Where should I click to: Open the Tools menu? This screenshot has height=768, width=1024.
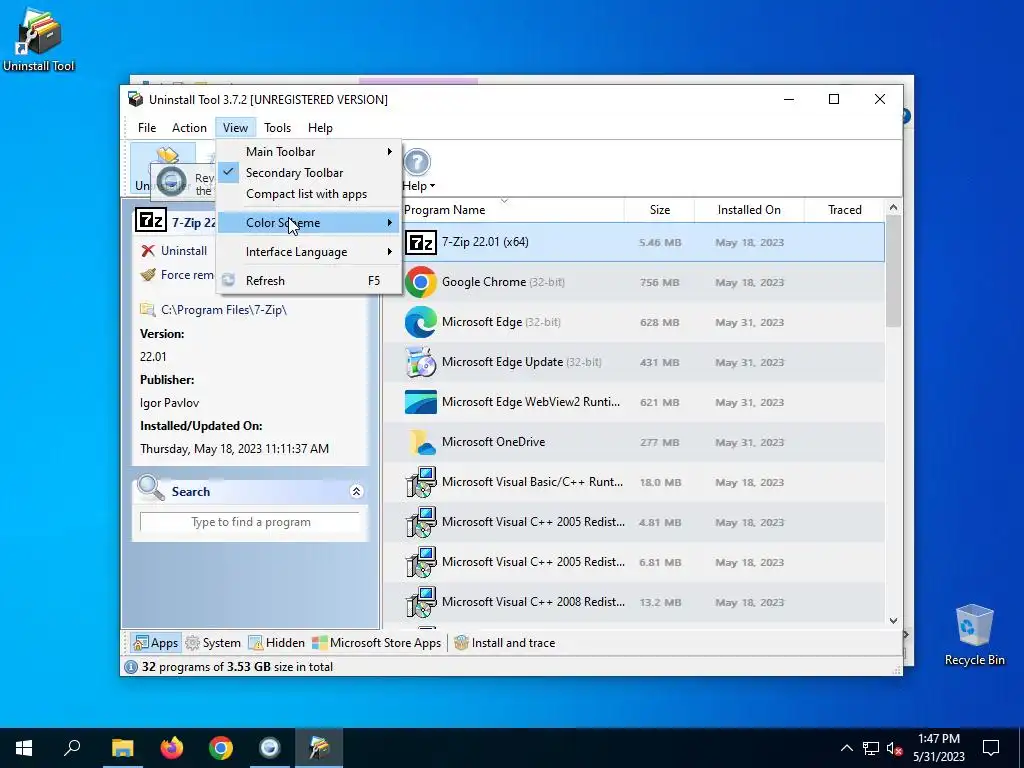point(278,128)
